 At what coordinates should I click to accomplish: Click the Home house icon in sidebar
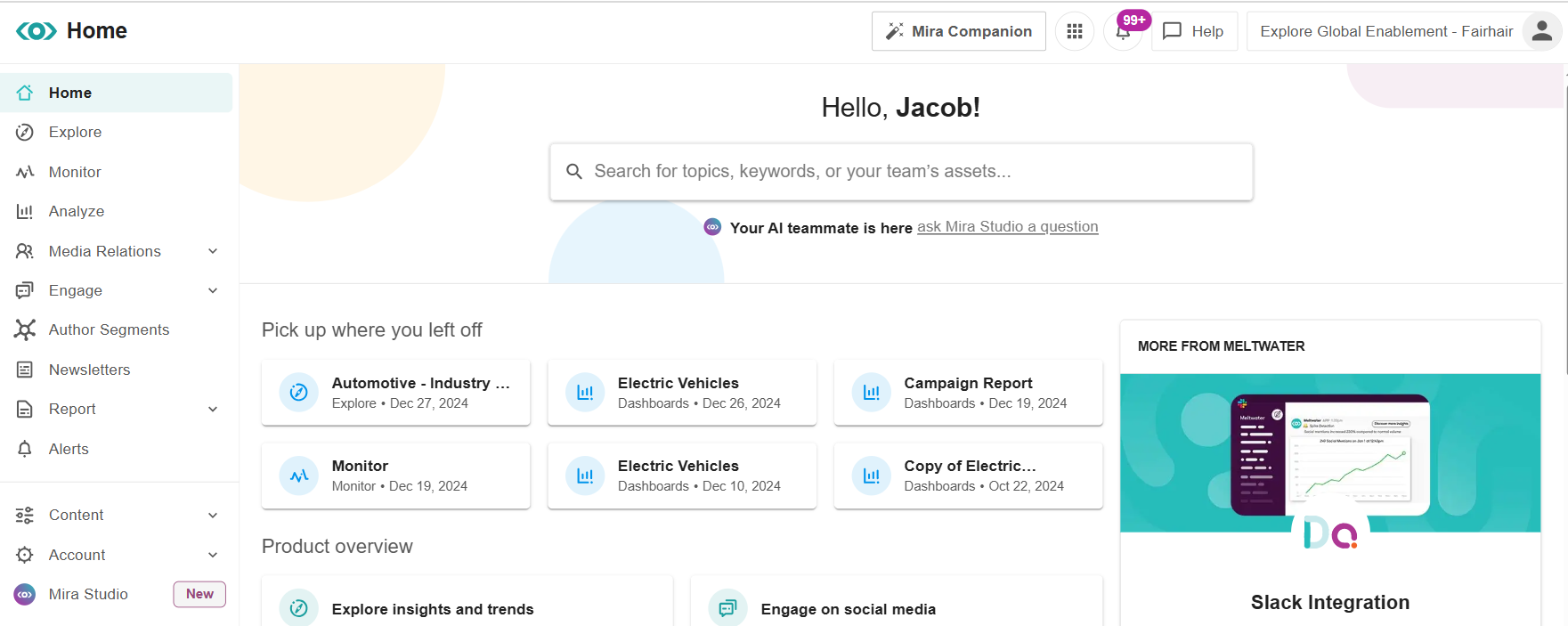coord(25,93)
